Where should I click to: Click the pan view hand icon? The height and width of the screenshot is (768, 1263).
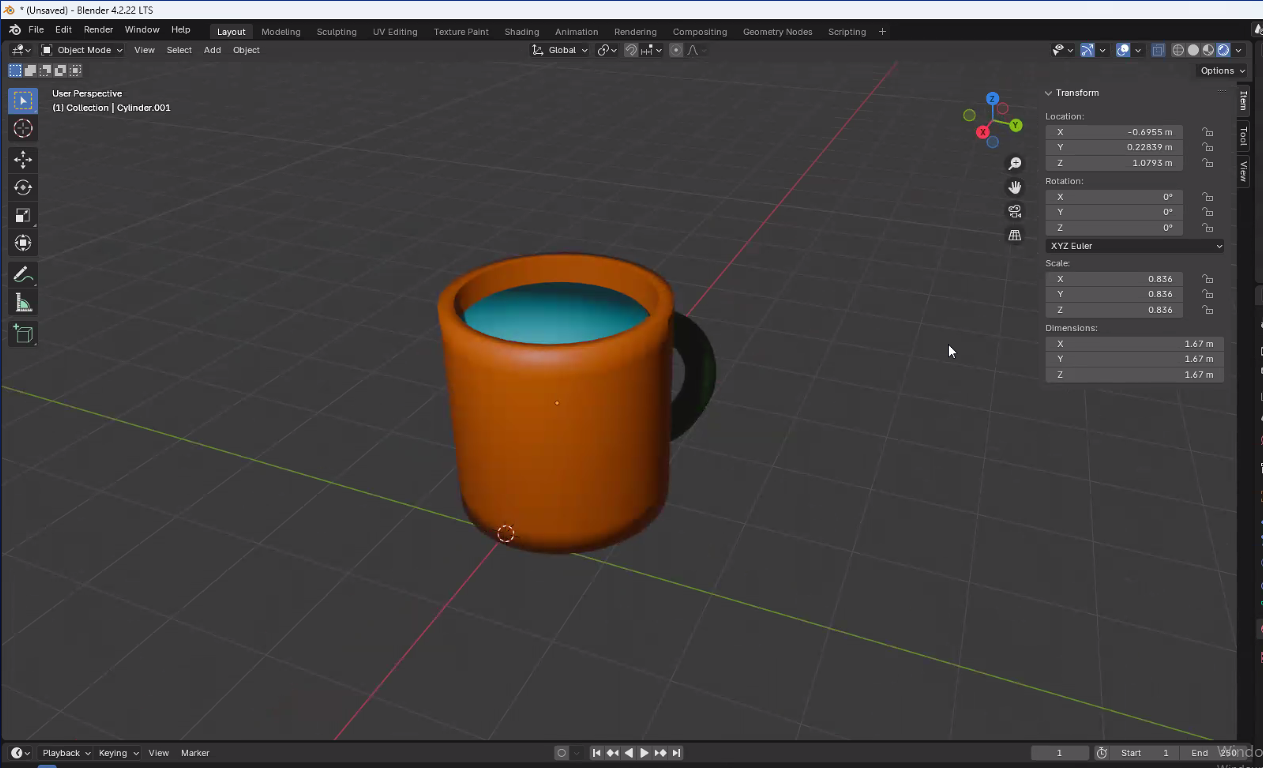click(x=1015, y=187)
